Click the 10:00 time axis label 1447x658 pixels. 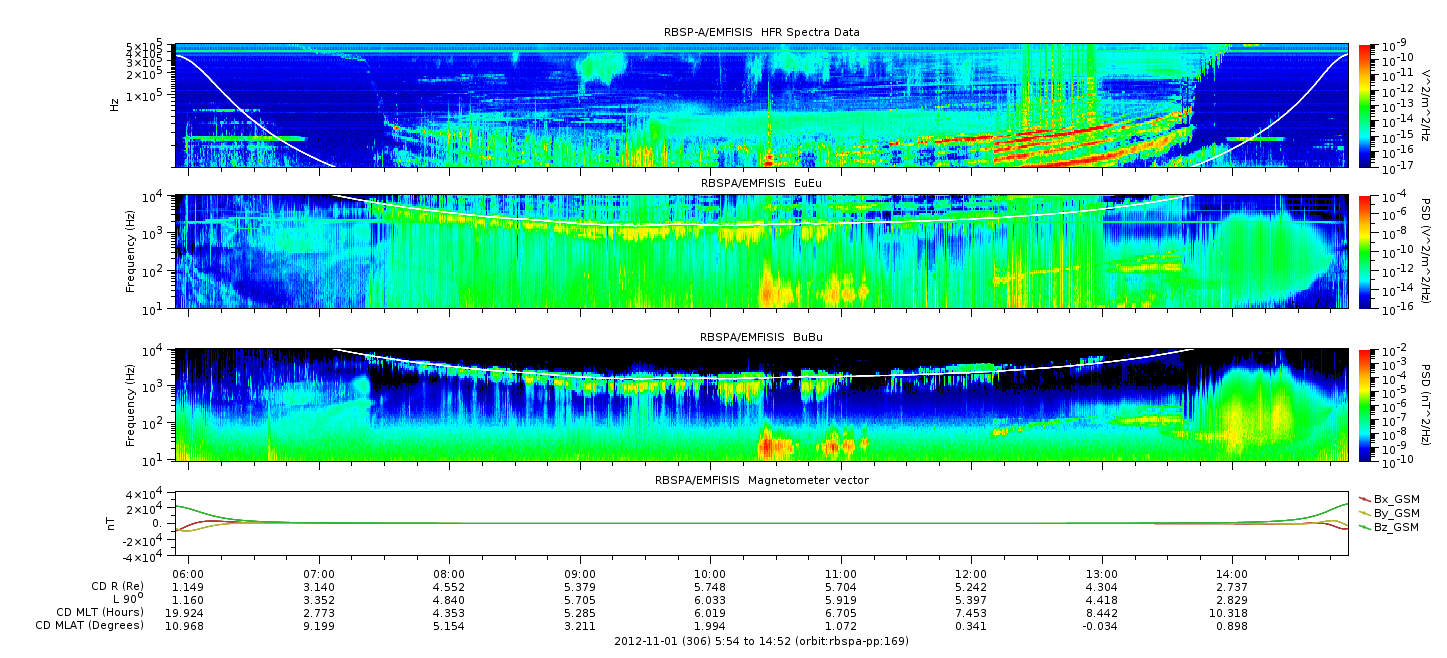710,574
